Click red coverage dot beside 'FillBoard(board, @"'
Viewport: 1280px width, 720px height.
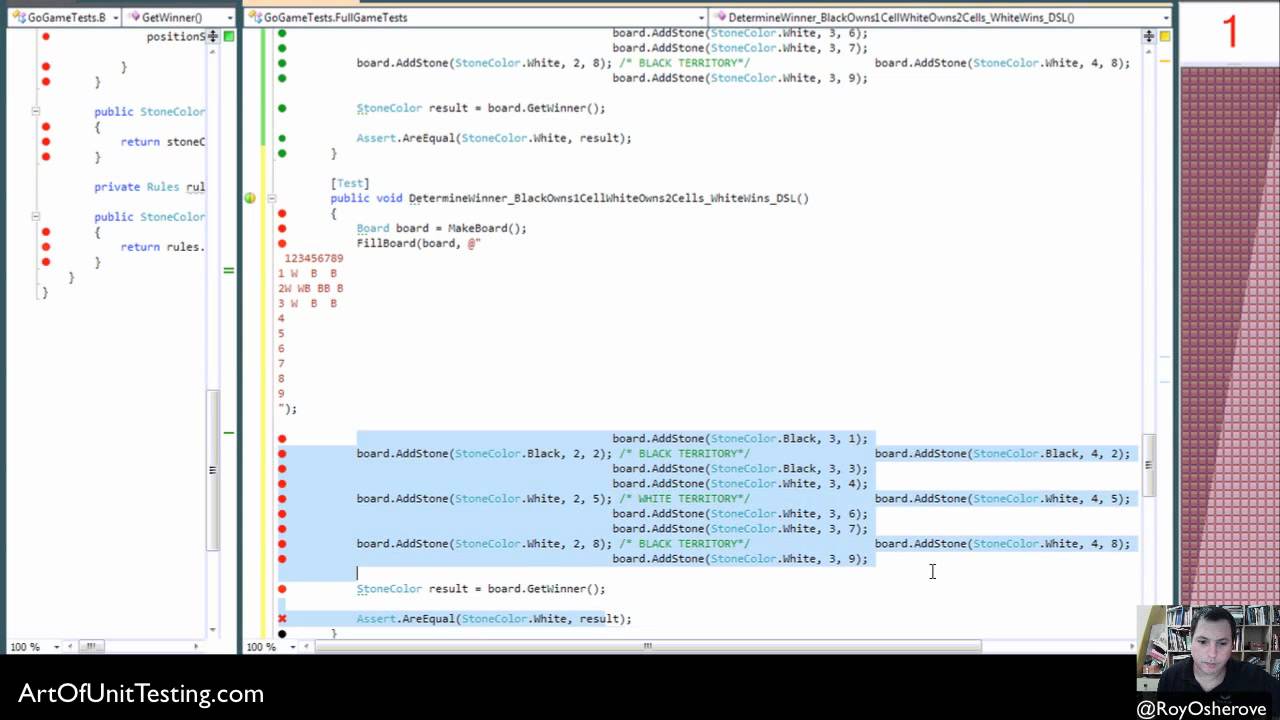coord(282,243)
